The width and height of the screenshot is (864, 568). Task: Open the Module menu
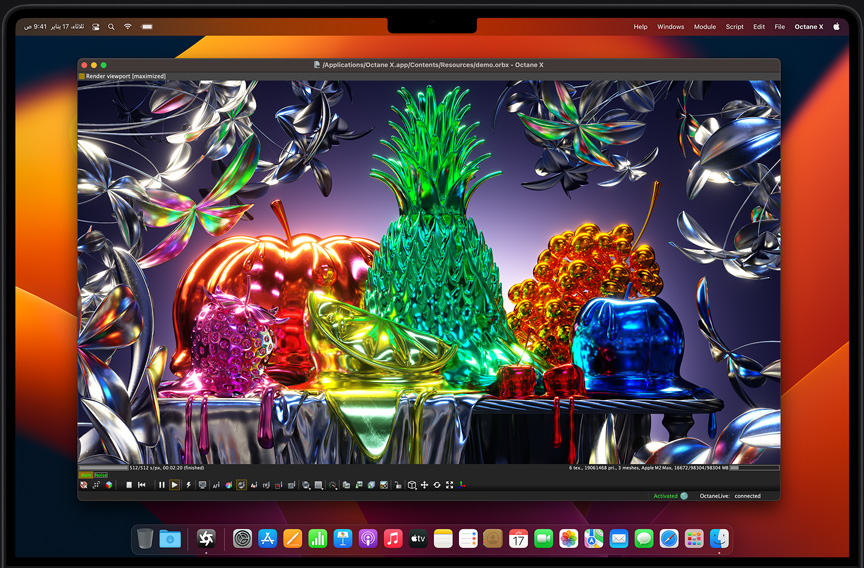coord(704,27)
